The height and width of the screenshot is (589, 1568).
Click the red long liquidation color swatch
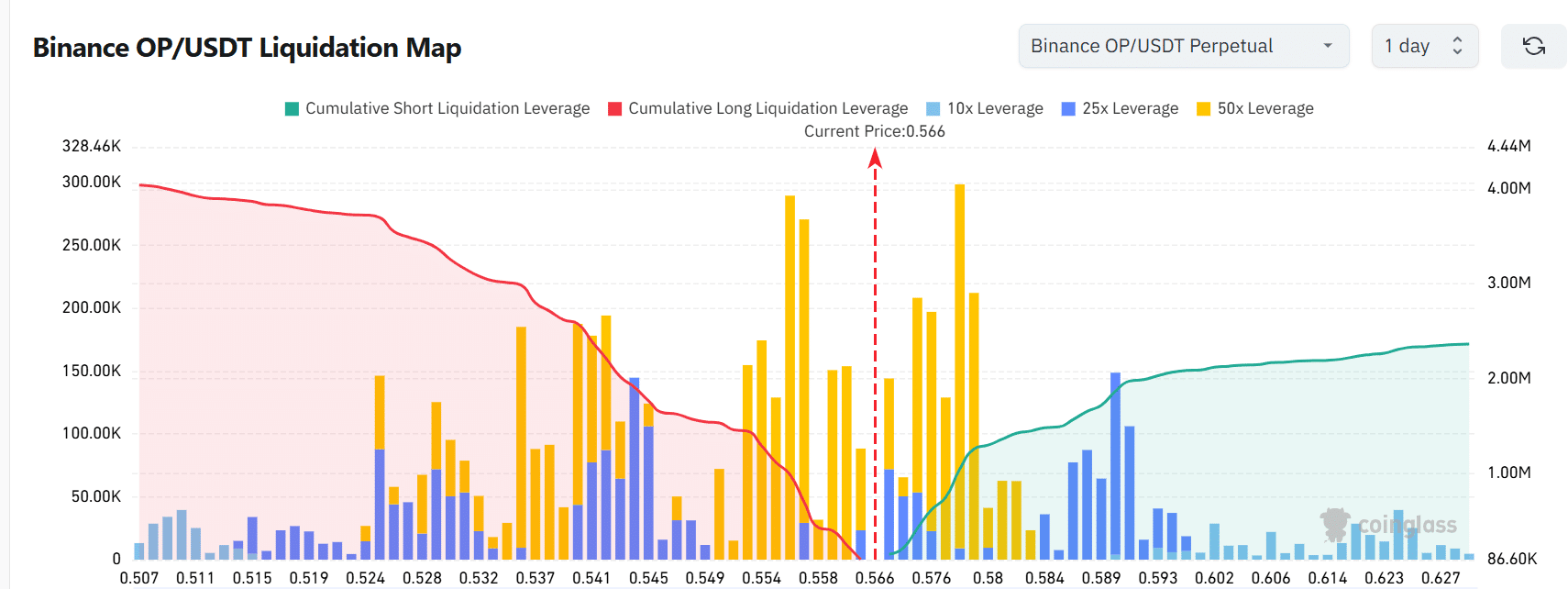pyautogui.click(x=615, y=109)
